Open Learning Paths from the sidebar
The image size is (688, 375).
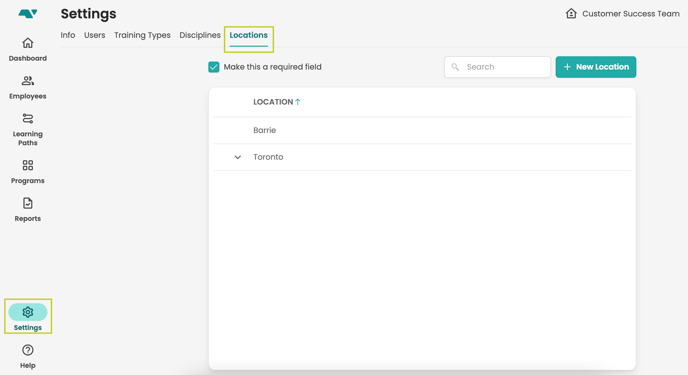click(x=28, y=129)
